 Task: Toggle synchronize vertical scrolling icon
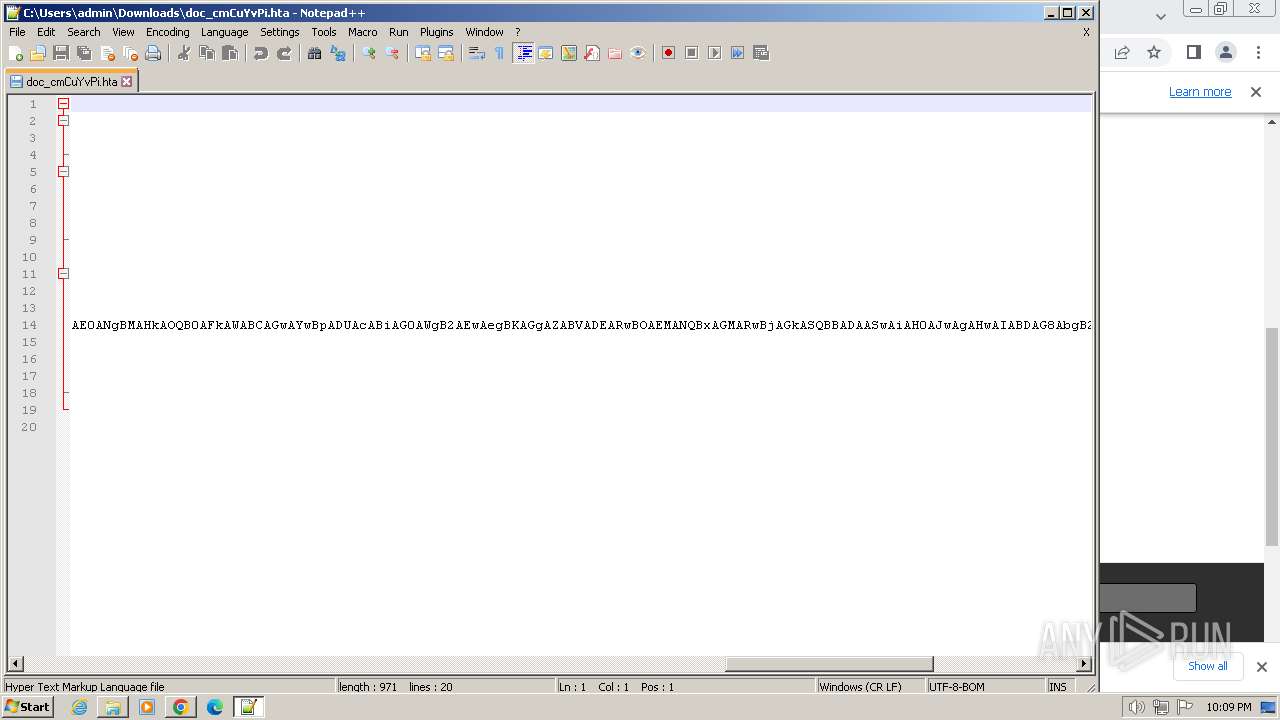(423, 53)
